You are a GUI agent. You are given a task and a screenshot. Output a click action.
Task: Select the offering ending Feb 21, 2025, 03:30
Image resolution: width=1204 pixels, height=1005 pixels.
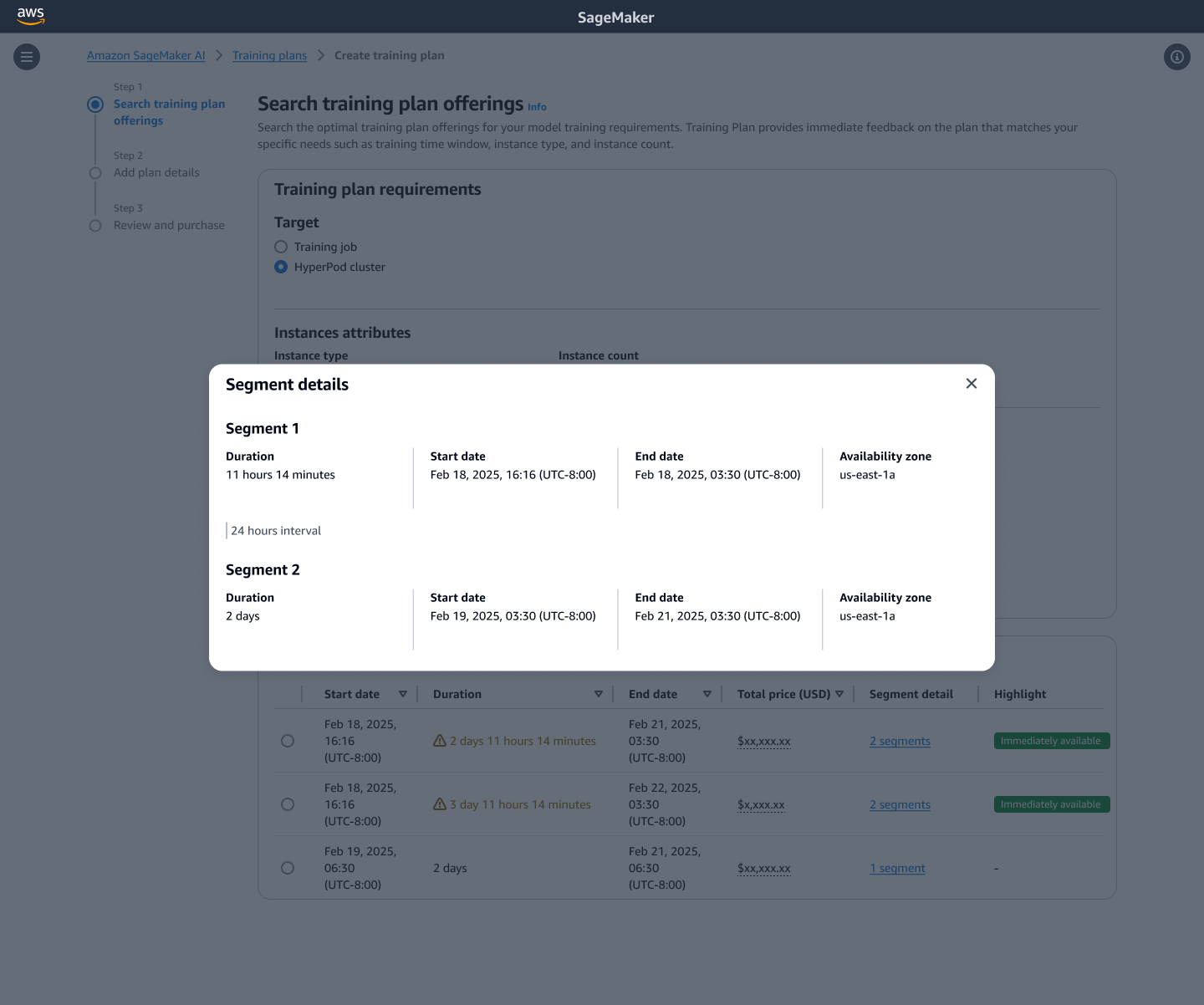click(x=288, y=741)
